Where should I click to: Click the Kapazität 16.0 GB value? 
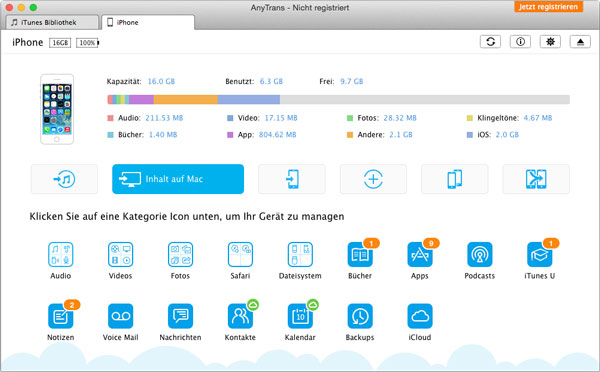pyautogui.click(x=161, y=82)
